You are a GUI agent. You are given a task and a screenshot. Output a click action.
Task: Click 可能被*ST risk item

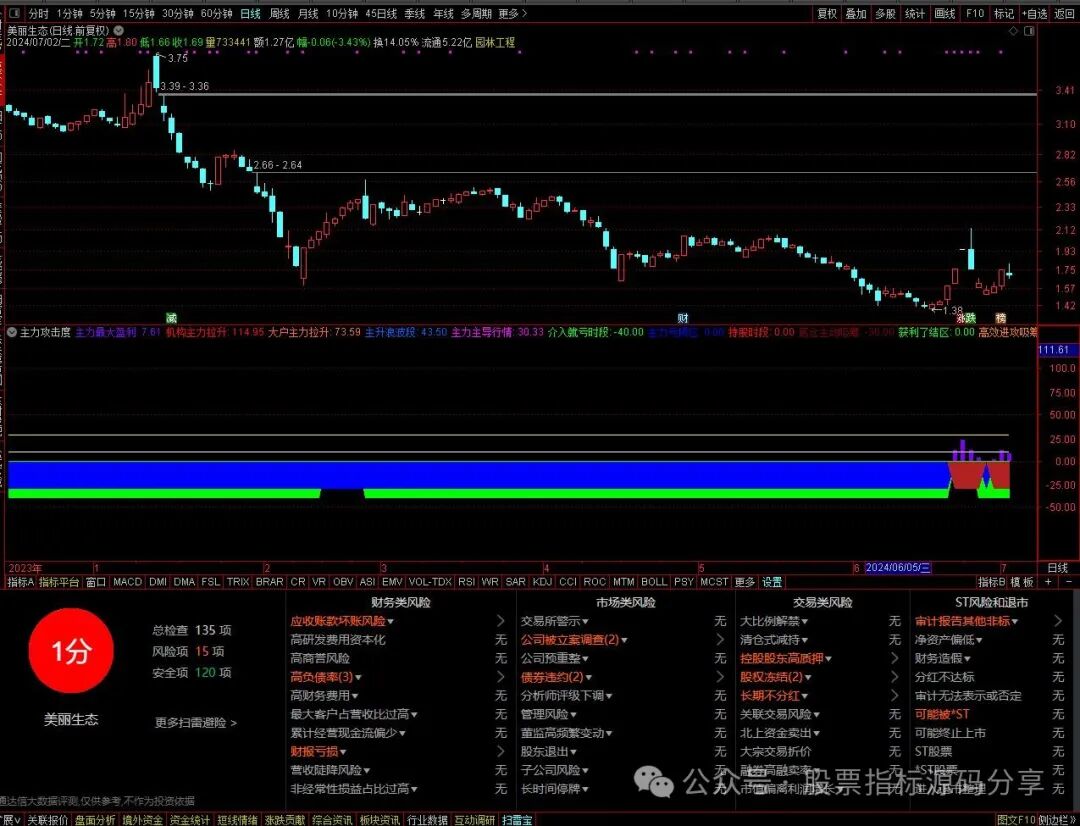tap(942, 714)
